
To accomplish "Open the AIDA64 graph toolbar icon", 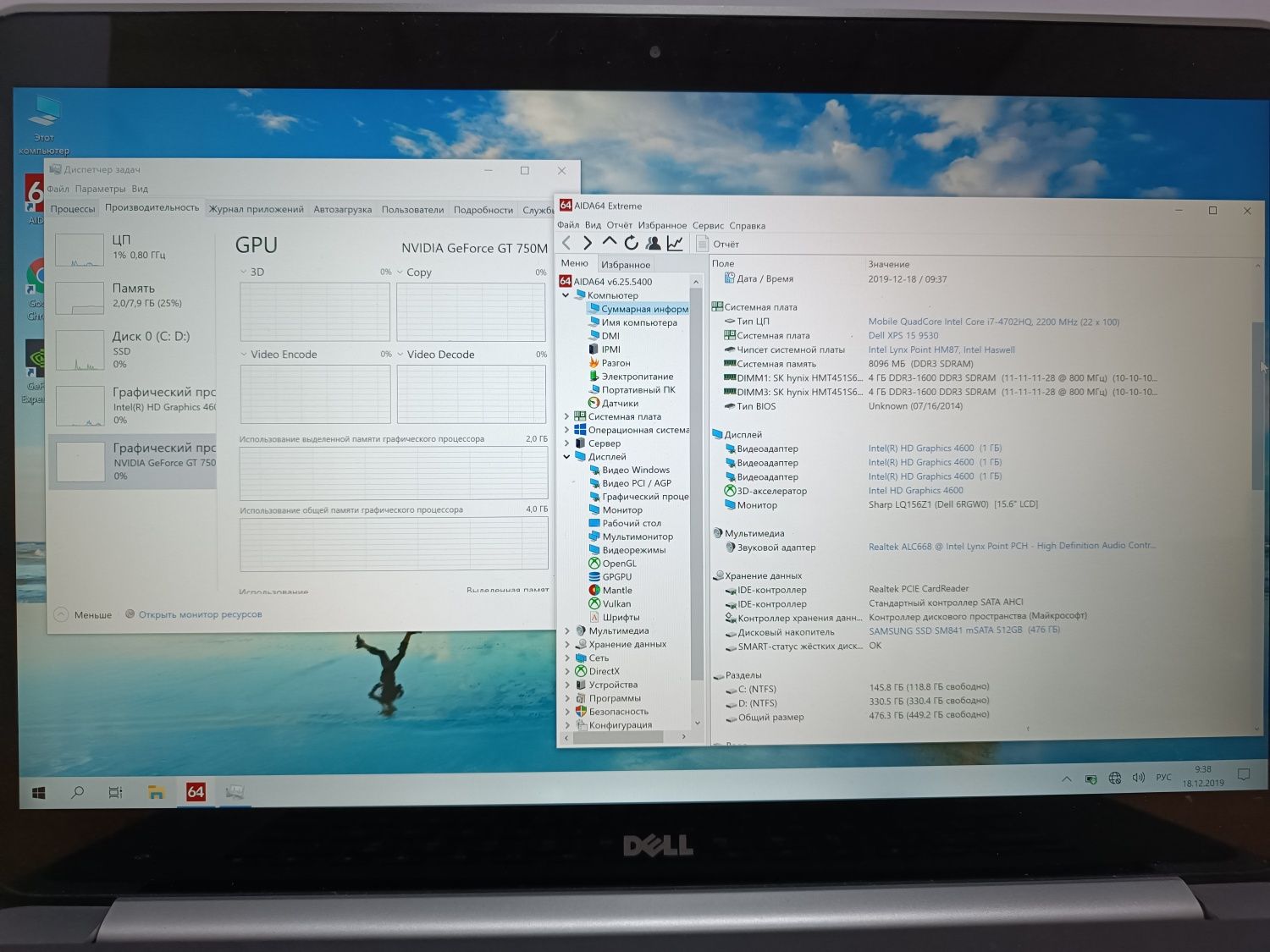I will coord(675,244).
